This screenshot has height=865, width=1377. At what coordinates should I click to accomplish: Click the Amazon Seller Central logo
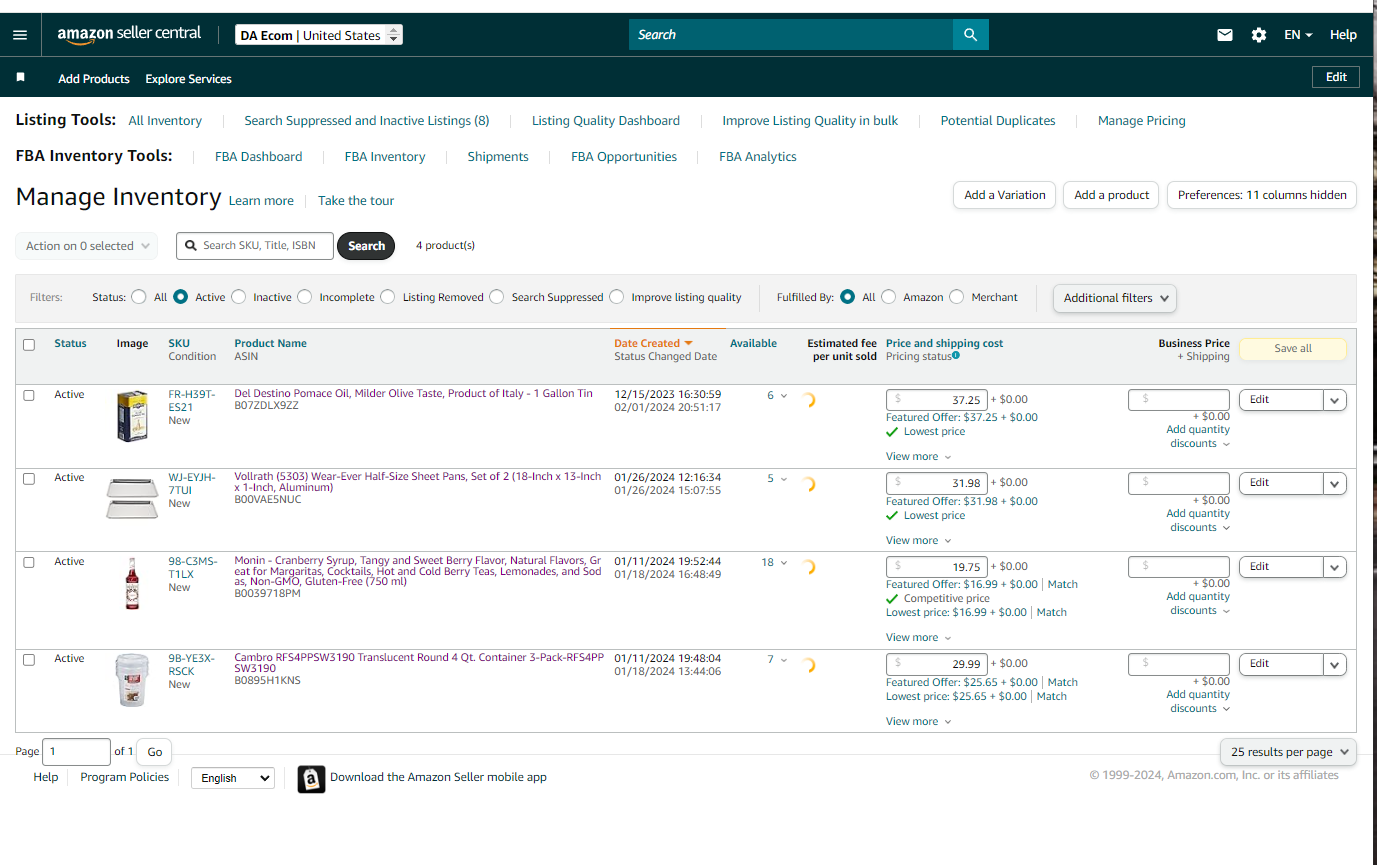coord(129,34)
